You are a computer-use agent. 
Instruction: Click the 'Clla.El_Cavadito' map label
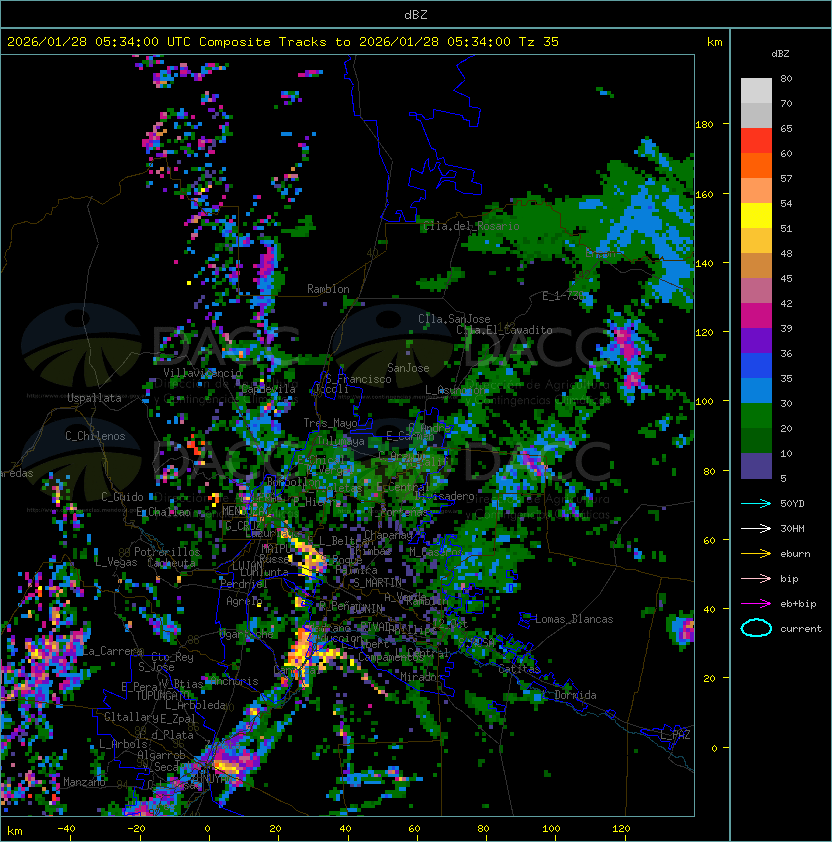coord(504,330)
